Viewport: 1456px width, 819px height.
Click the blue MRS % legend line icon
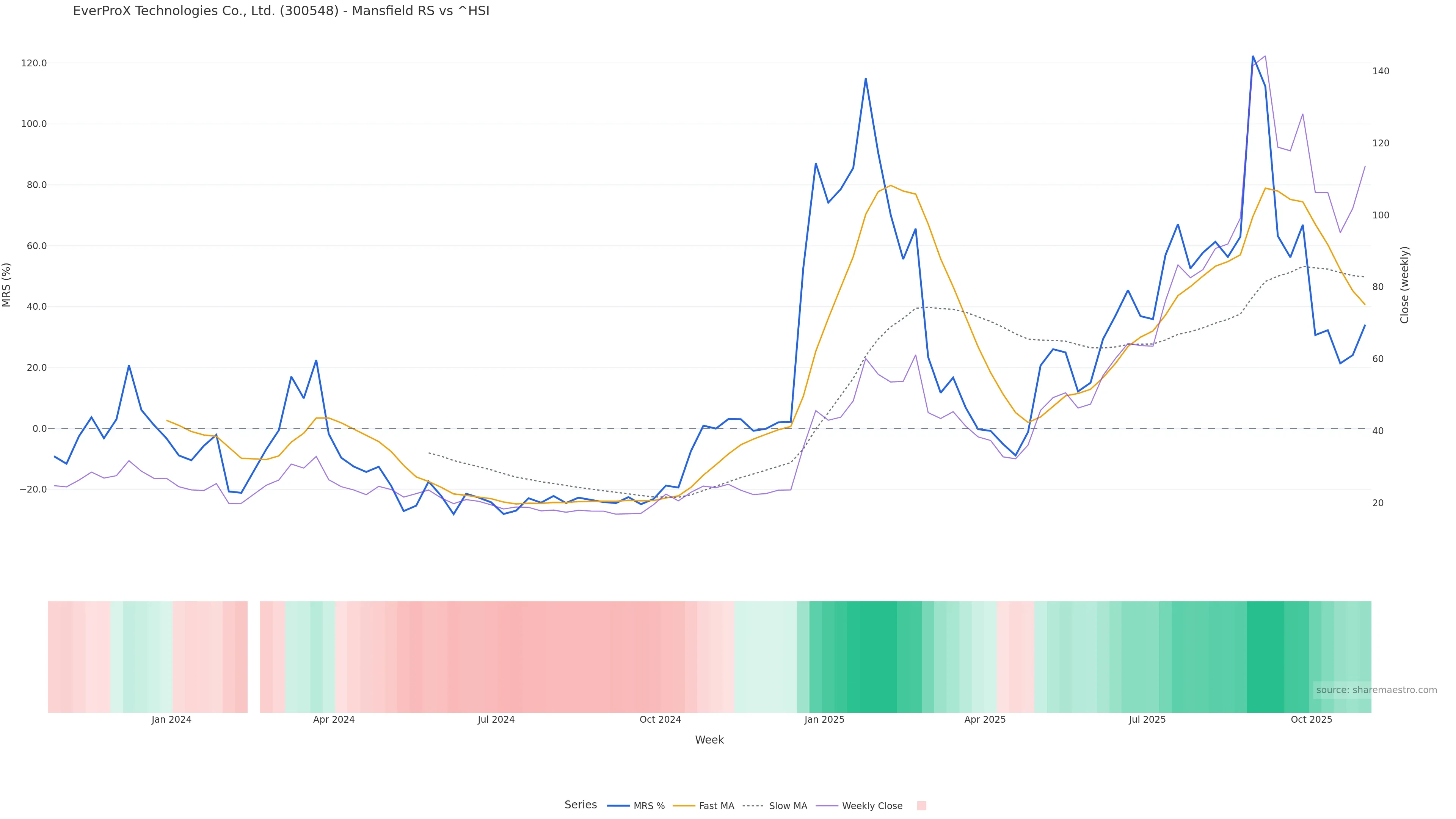618,806
